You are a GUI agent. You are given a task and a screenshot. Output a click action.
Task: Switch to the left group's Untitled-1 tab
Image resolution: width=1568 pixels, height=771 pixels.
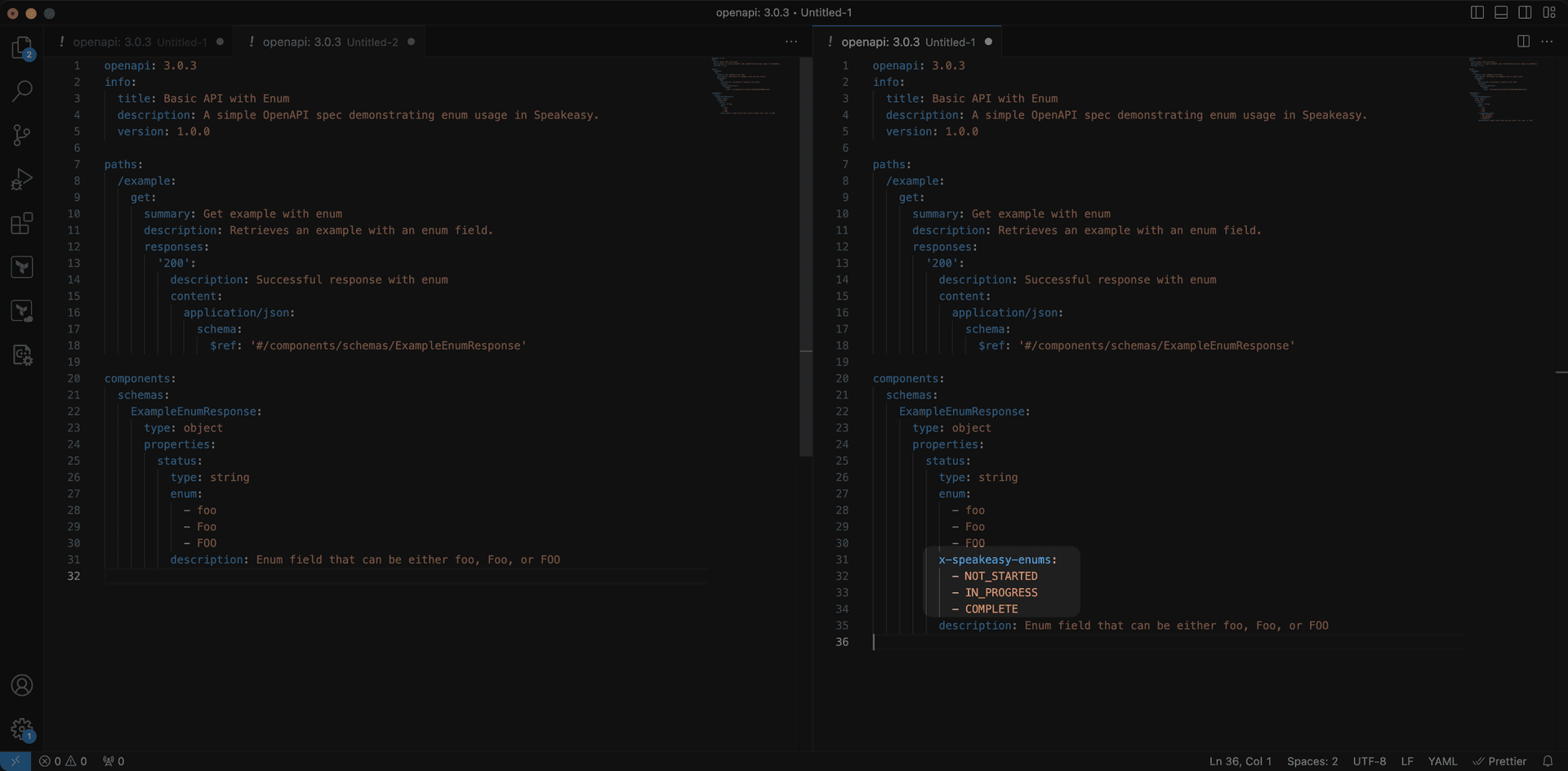pyautogui.click(x=139, y=41)
